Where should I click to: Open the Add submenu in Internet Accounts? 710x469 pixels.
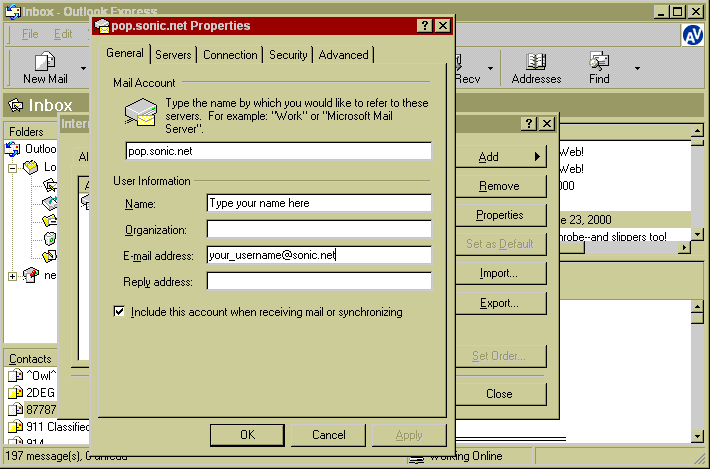point(501,157)
